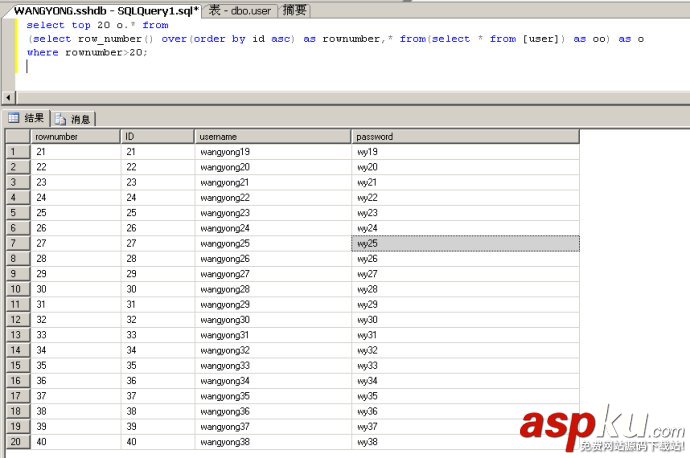Click 'where rownumber>20;' line in editor
The width and height of the screenshot is (690, 458).
tap(87, 52)
